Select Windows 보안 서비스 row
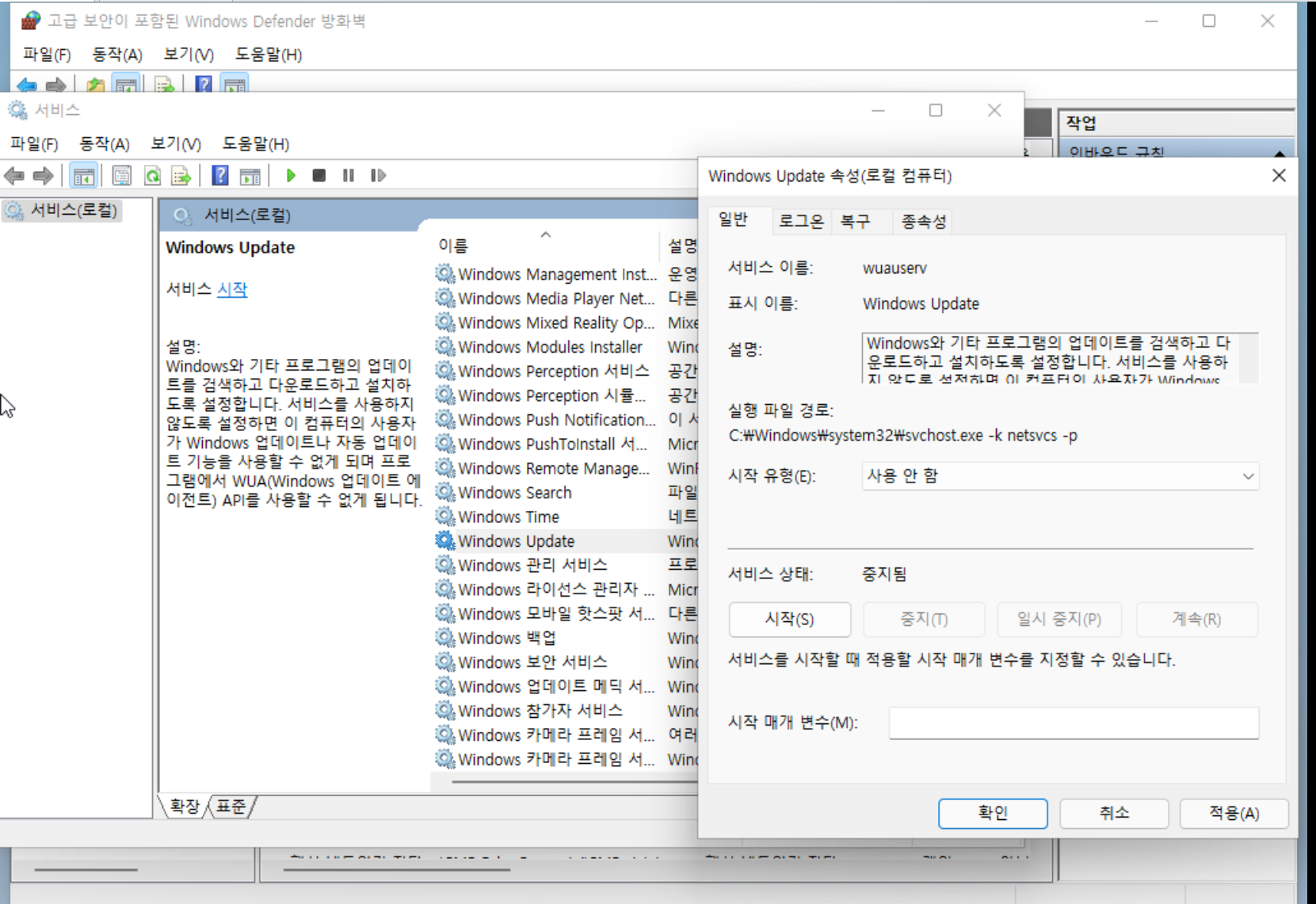This screenshot has height=904, width=1316. pyautogui.click(x=566, y=662)
